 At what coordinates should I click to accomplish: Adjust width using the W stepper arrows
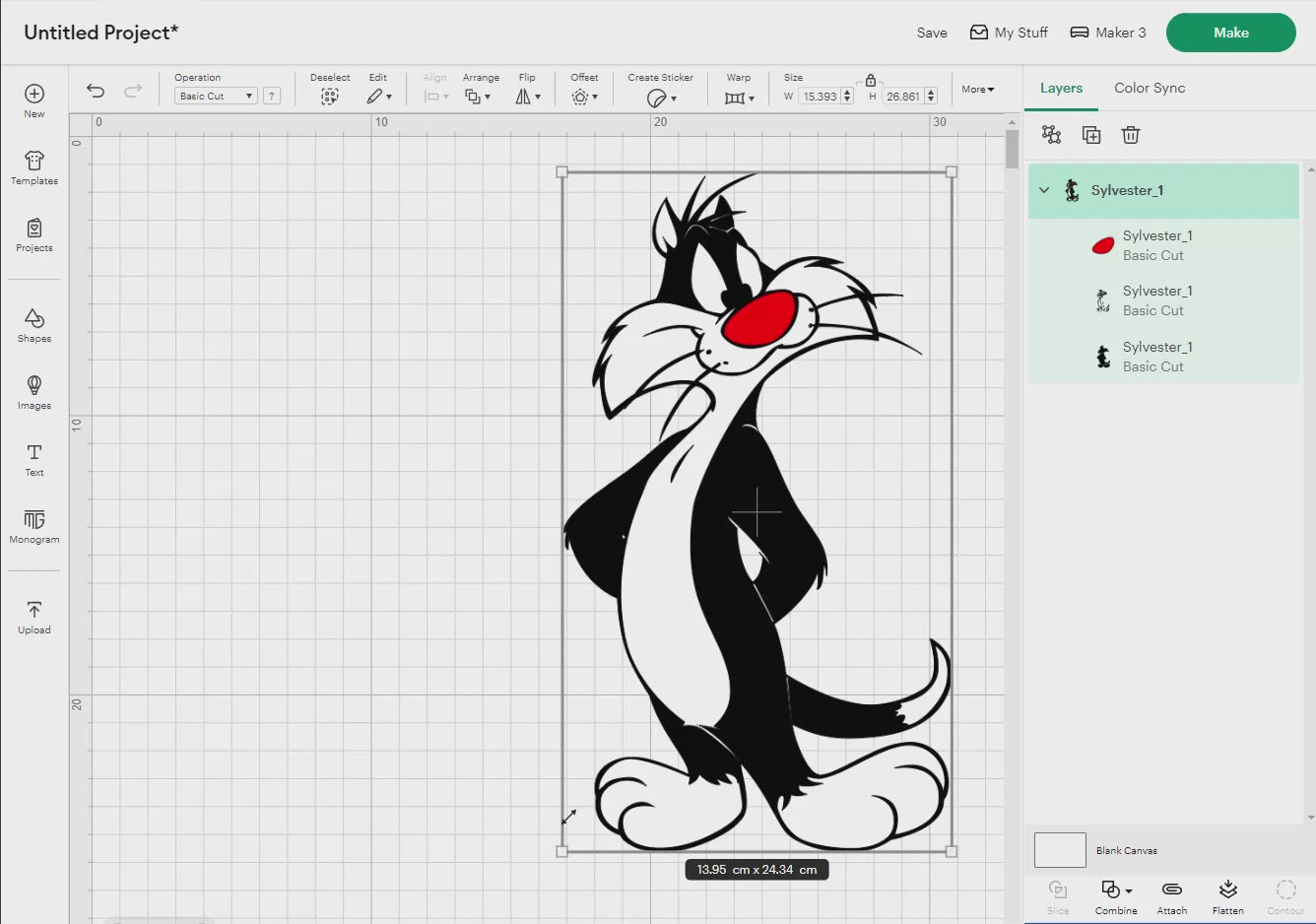click(x=847, y=97)
